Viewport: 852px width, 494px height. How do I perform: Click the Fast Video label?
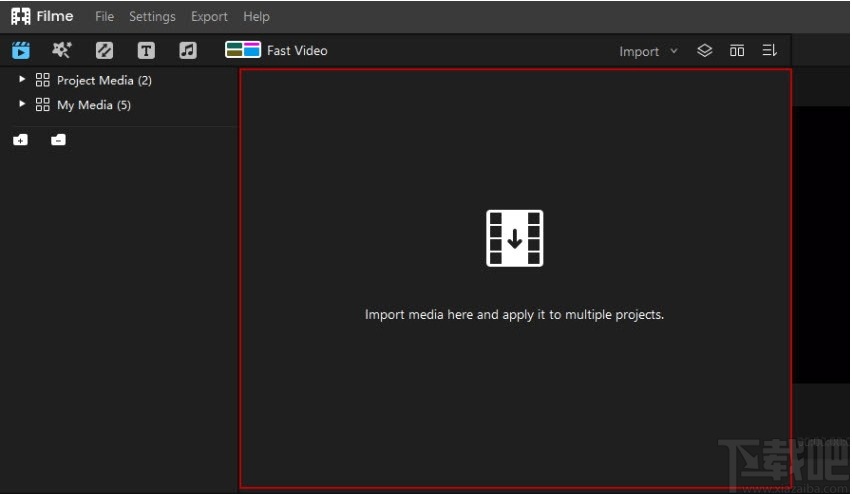point(297,51)
